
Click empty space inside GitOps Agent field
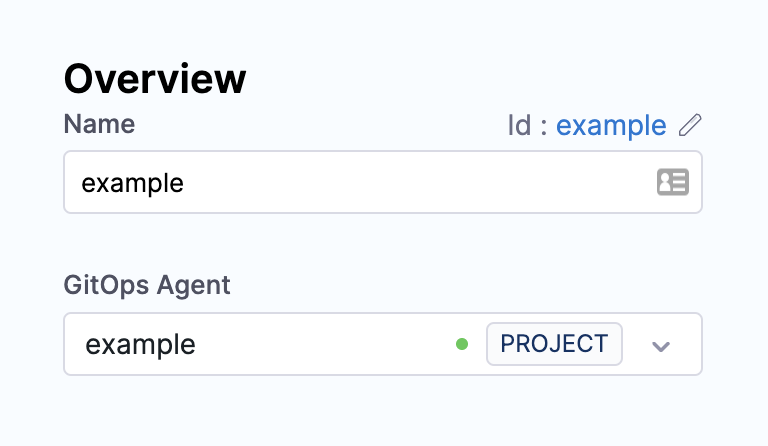click(320, 344)
